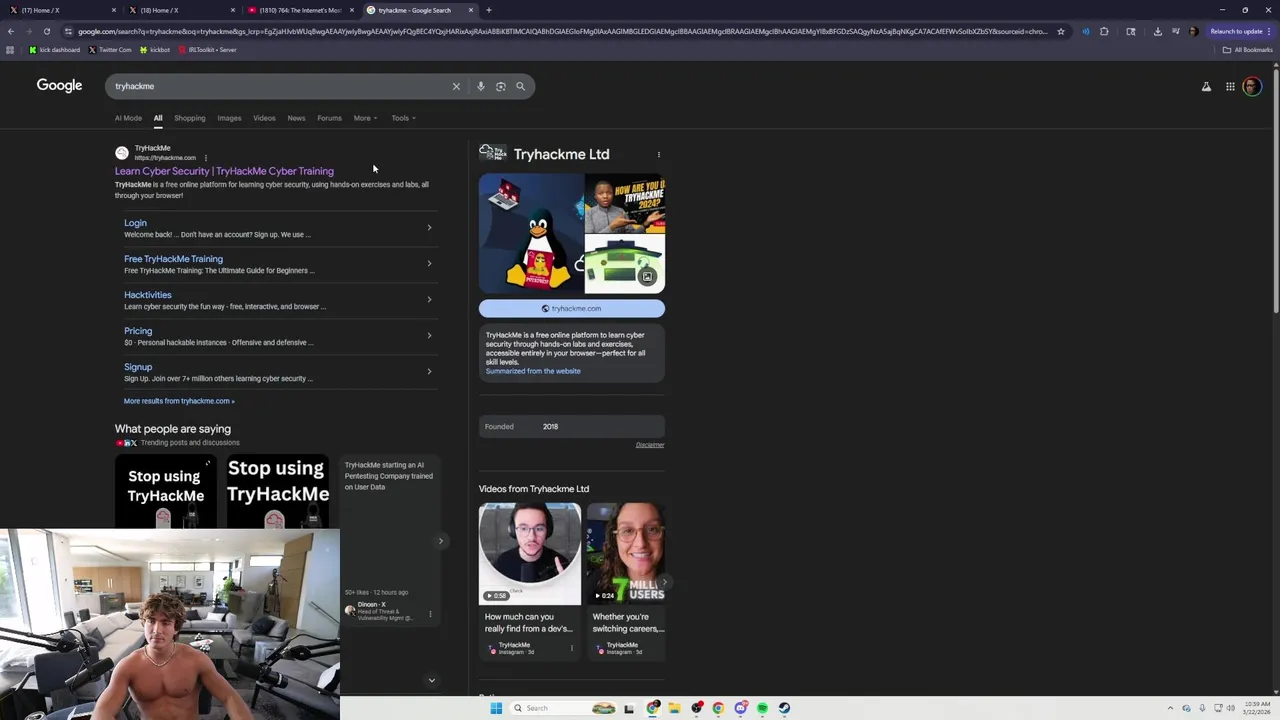Open Windows Start menu
The height and width of the screenshot is (720, 1280).
pyautogui.click(x=496, y=708)
